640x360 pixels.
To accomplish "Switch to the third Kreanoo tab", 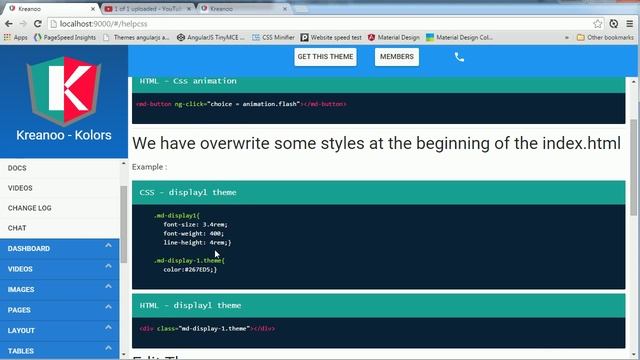I will (244, 9).
